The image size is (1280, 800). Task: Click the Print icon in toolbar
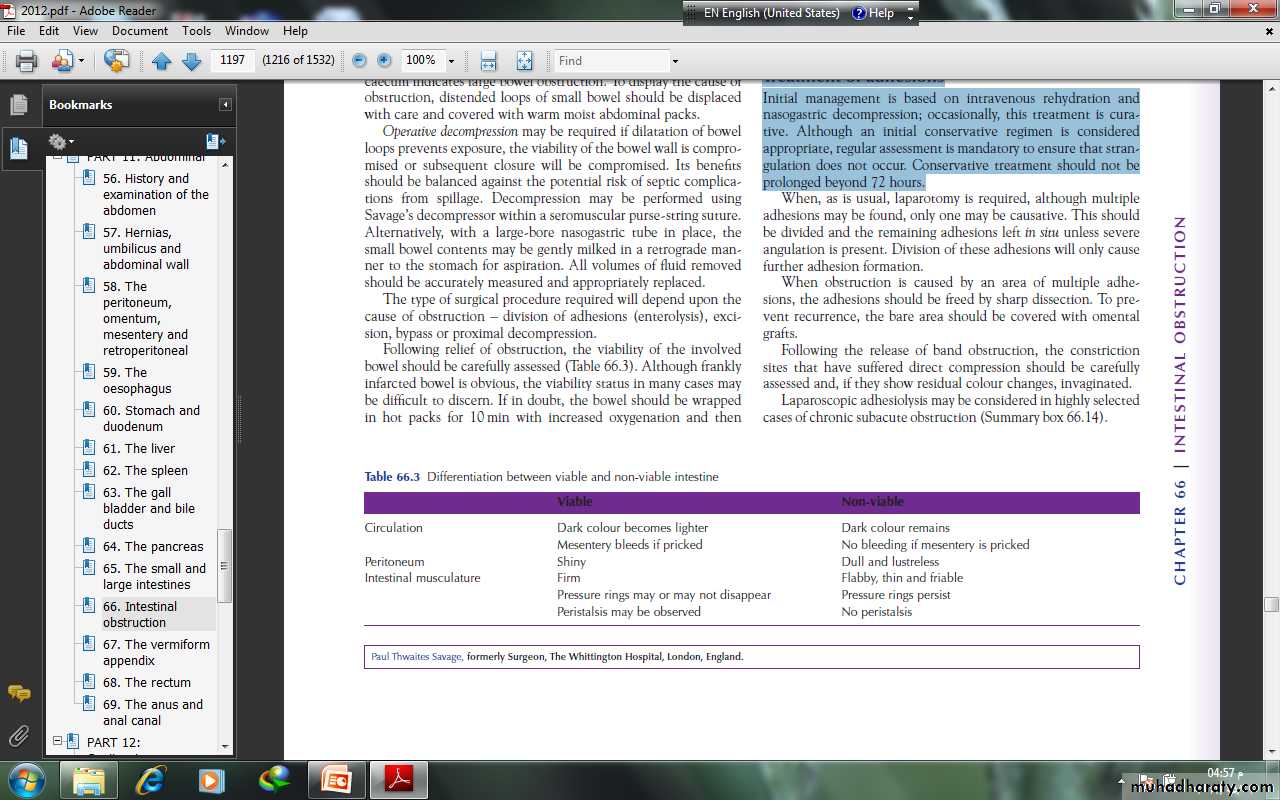(26, 61)
